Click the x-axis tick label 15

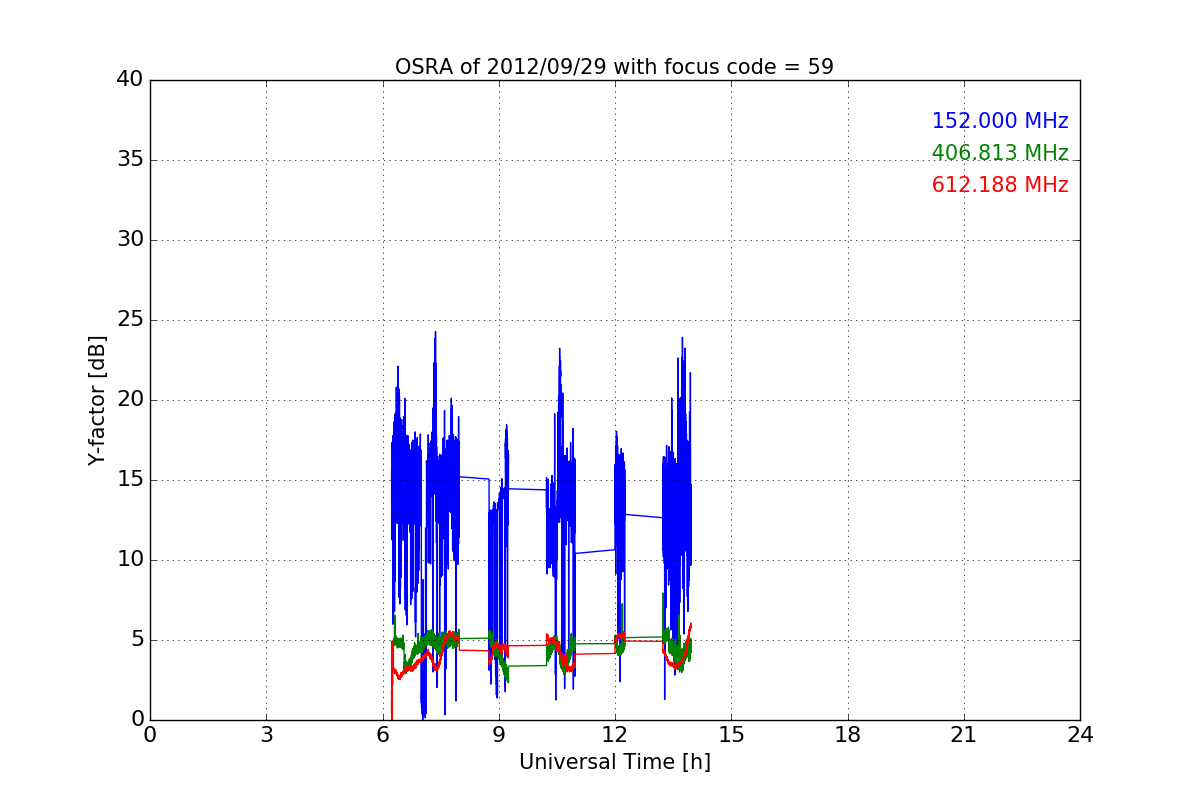coord(731,734)
